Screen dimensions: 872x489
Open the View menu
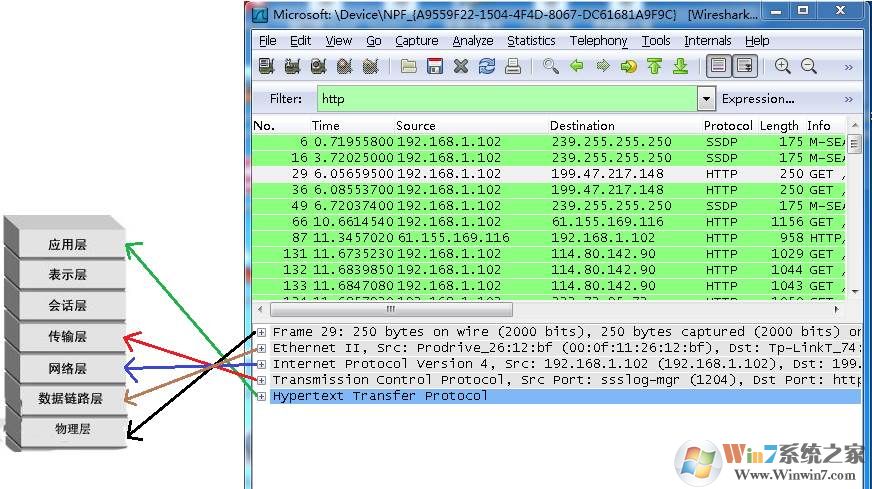tap(339, 41)
